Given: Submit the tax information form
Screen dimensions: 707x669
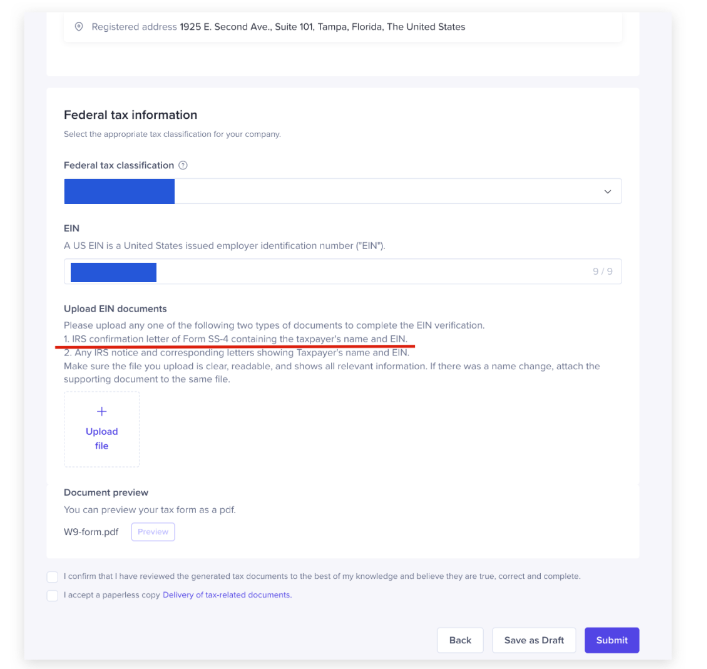Looking at the screenshot, I should (612, 640).
